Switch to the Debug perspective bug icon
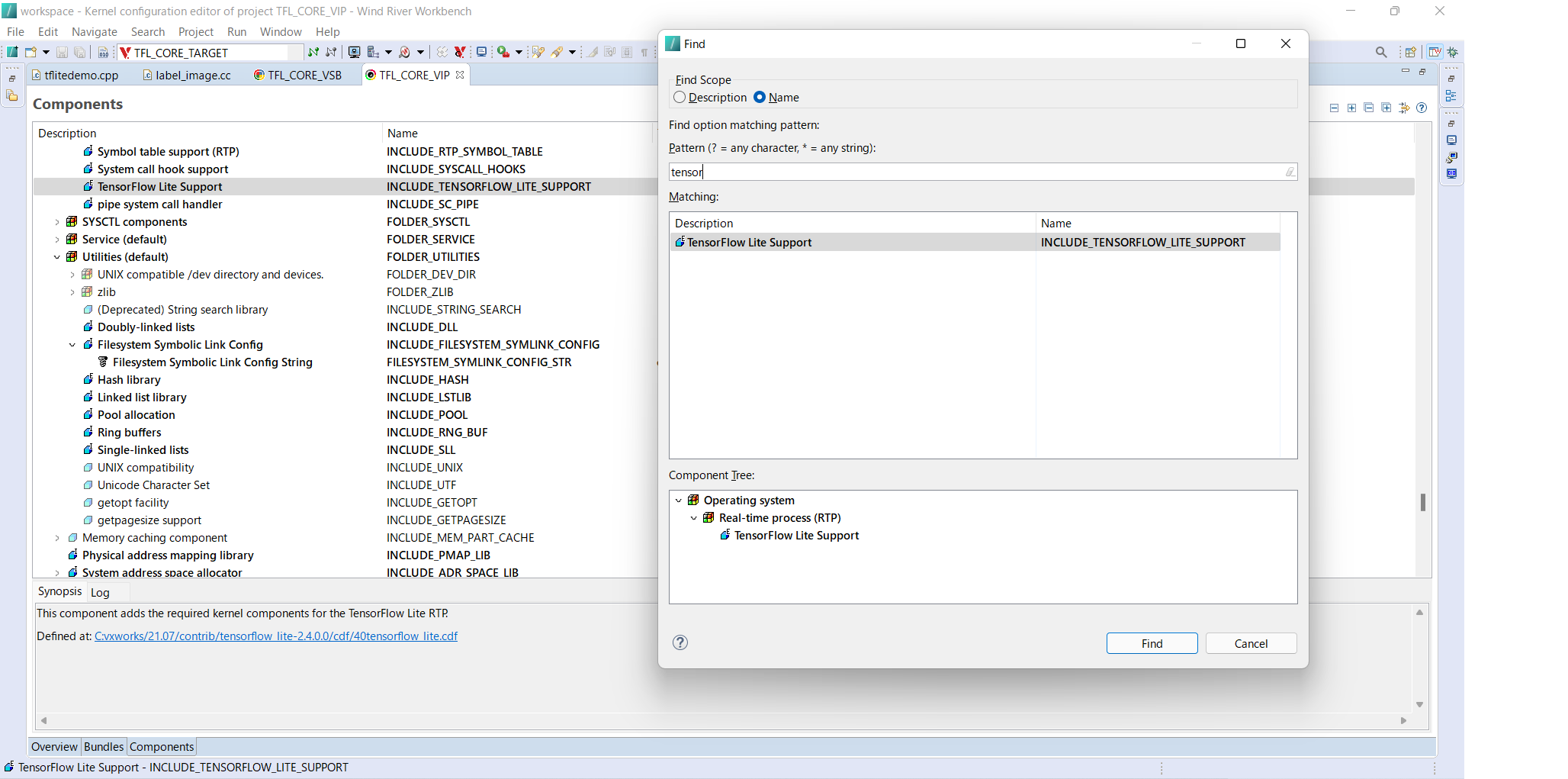The image size is (1568, 779). 1453,52
